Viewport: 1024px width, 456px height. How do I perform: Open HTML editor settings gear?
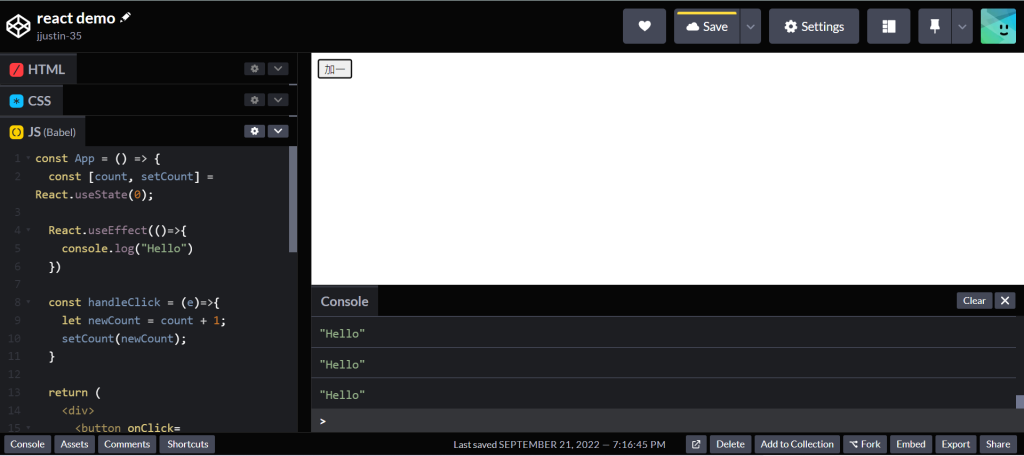point(255,69)
